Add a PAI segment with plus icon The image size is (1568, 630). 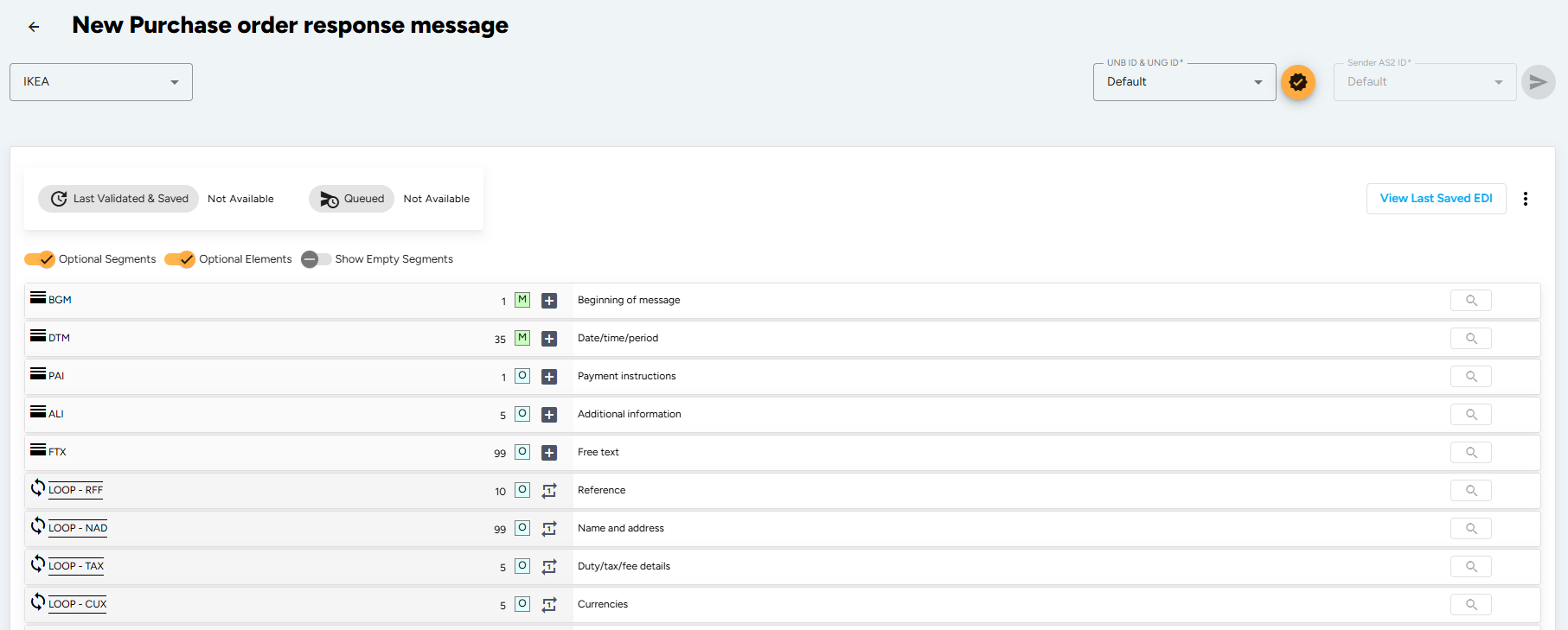click(549, 377)
